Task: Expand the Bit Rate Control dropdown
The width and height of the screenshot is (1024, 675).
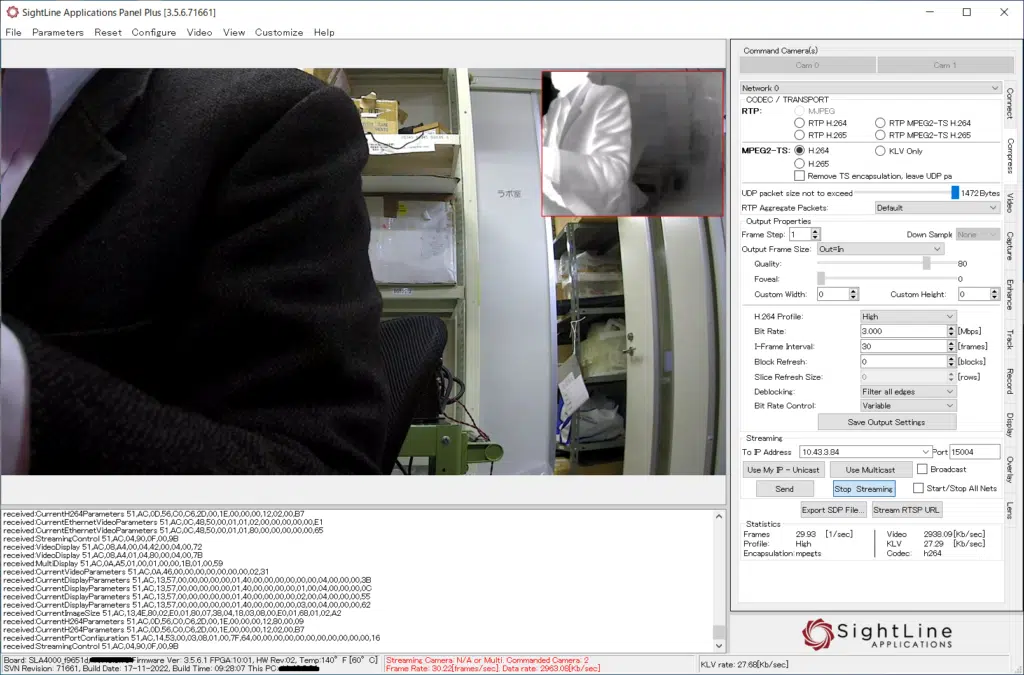Action: click(908, 406)
